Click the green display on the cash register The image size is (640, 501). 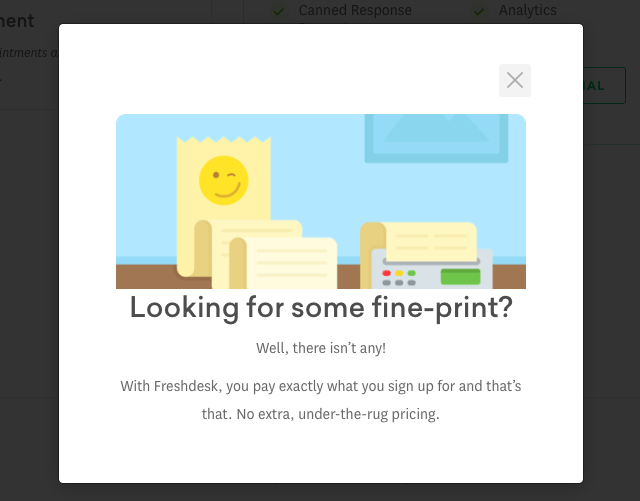pos(460,276)
